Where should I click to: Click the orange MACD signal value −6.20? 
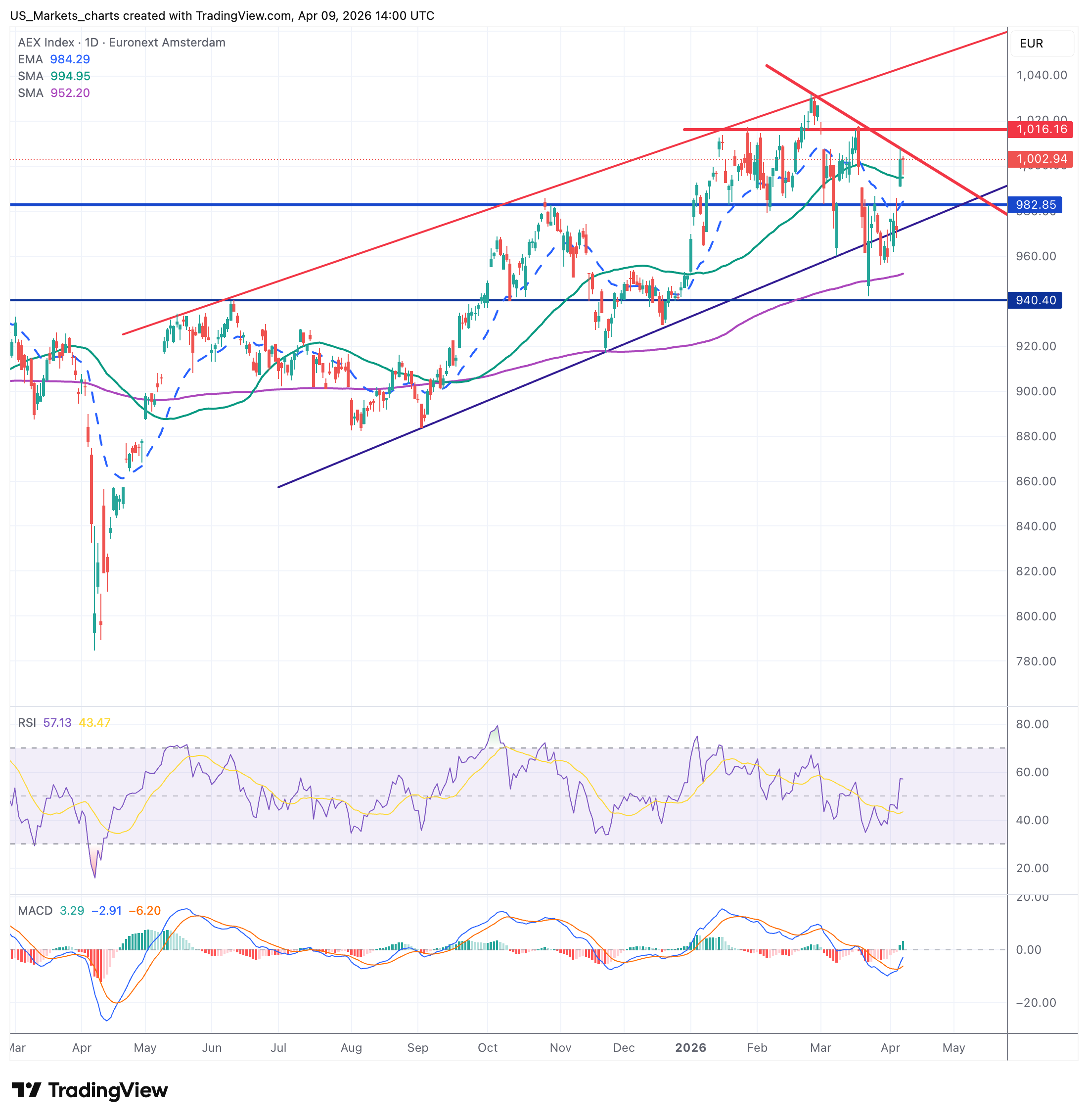pyautogui.click(x=144, y=910)
